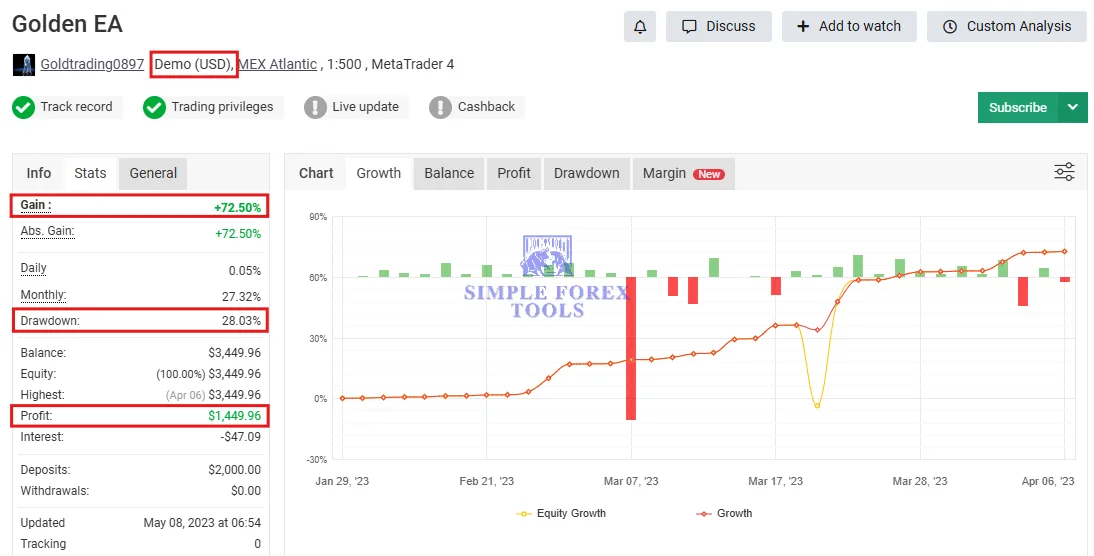Open the Discuss button
1094x556 pixels.
(718, 27)
